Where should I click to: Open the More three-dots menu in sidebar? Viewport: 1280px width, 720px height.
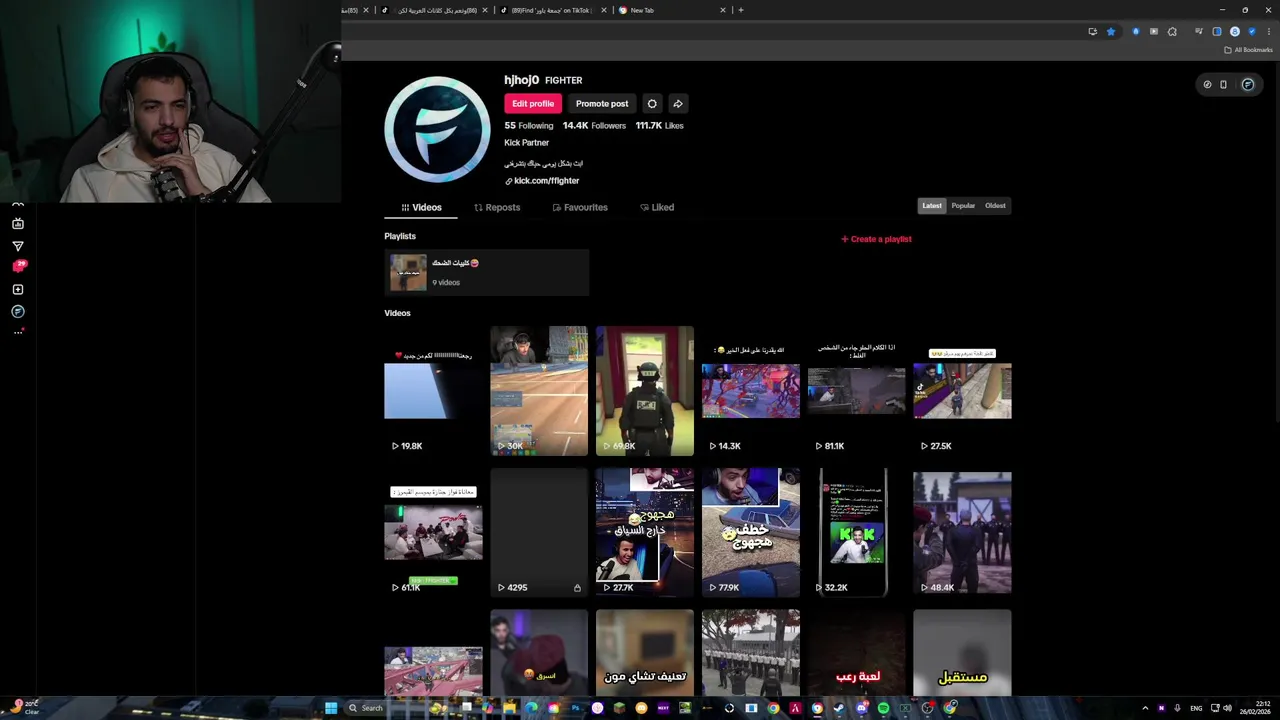coord(18,332)
